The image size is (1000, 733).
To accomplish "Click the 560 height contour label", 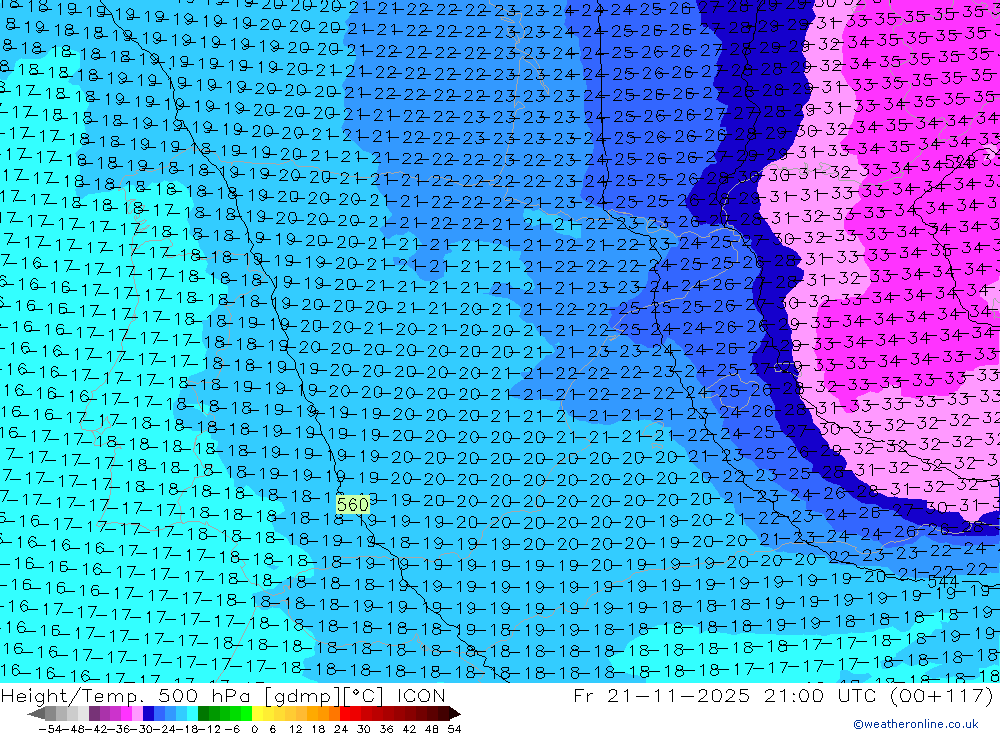I will [x=353, y=505].
